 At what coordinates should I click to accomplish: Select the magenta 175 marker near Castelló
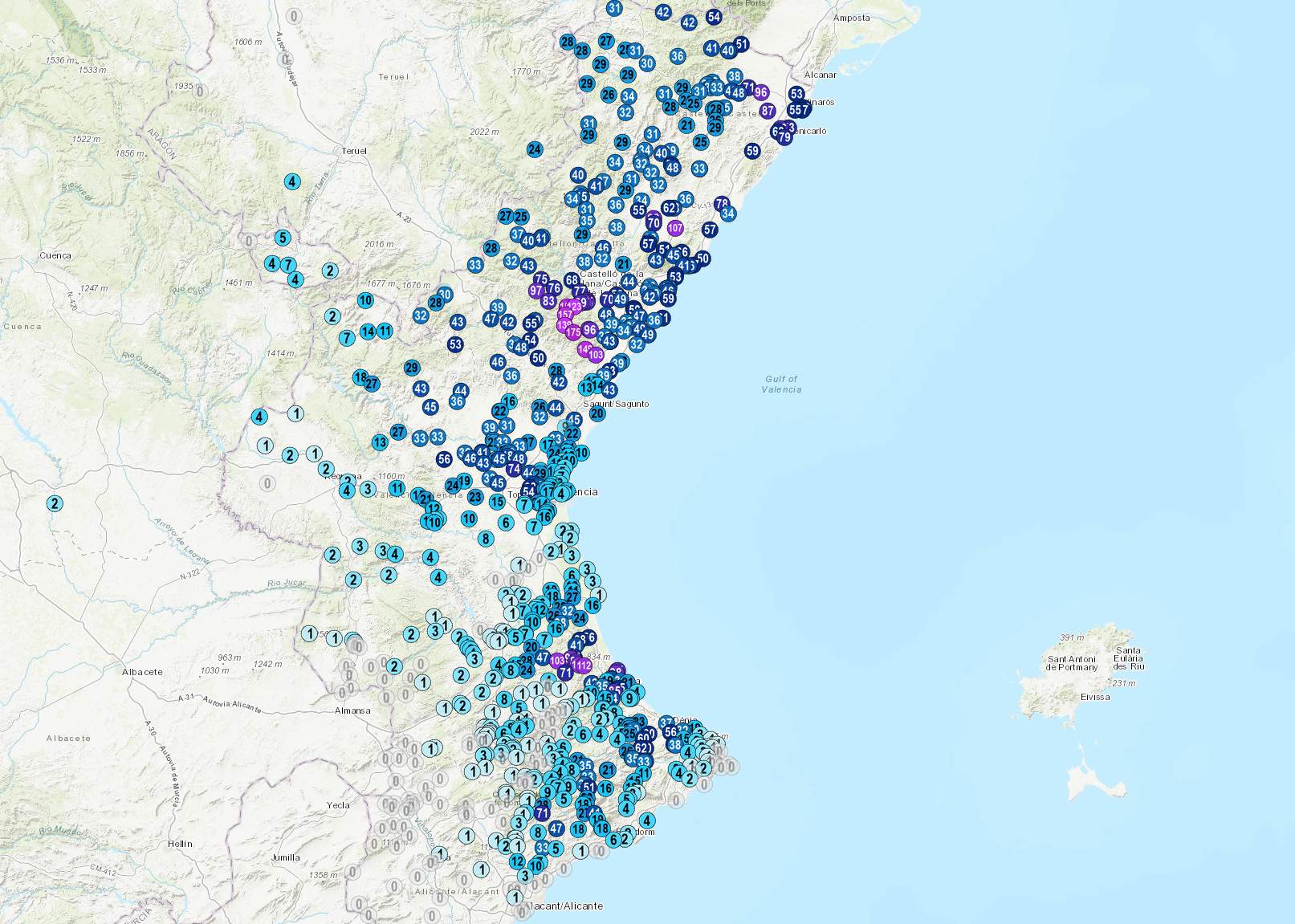tap(572, 331)
